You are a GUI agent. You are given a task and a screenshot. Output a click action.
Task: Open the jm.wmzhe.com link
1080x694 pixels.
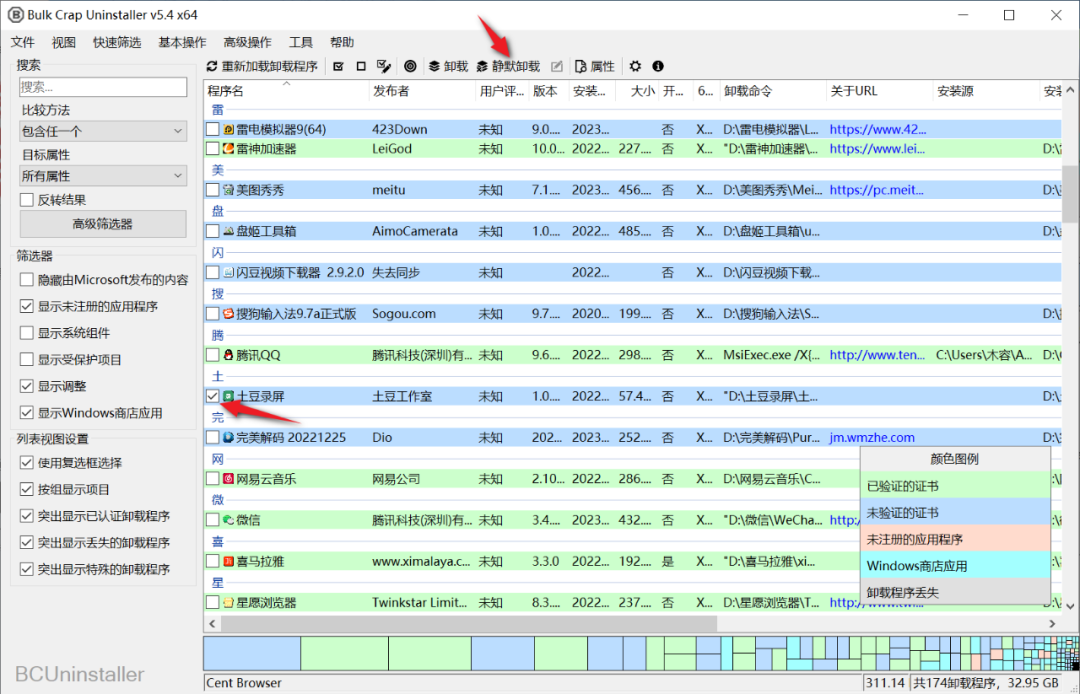(x=872, y=438)
